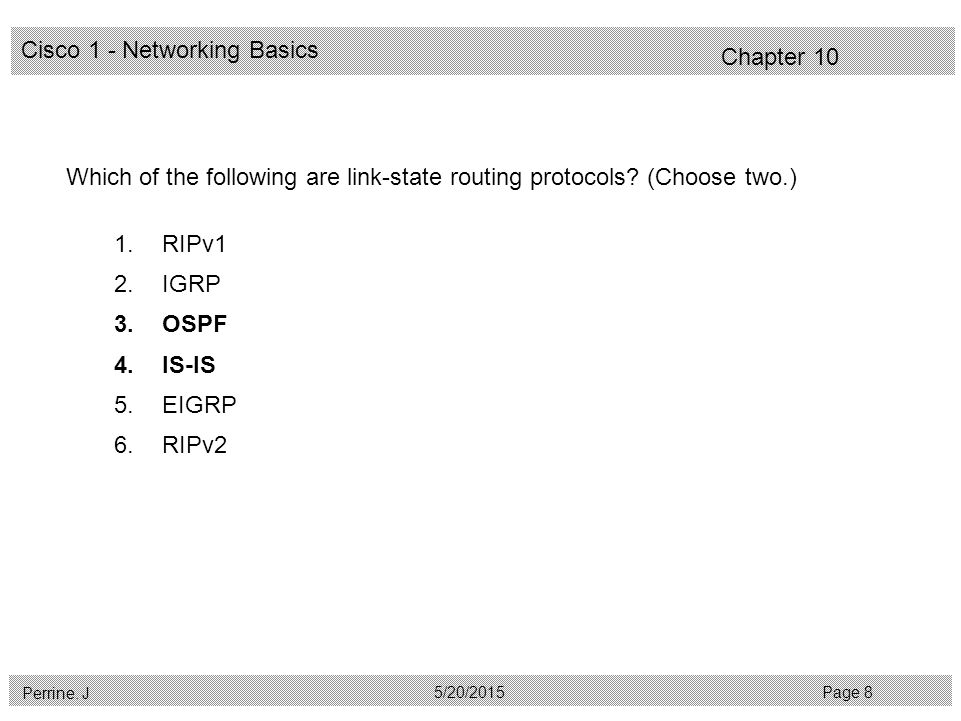The image size is (961, 721).
Task: Select answer option RIPv2
Action: click(x=194, y=444)
